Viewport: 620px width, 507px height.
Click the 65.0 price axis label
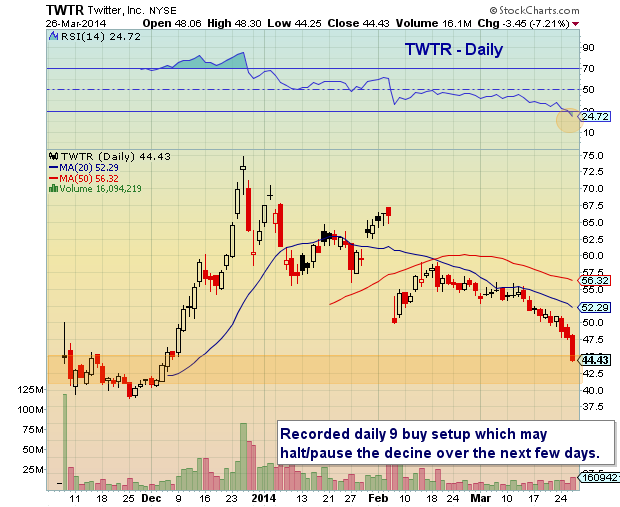click(x=593, y=222)
